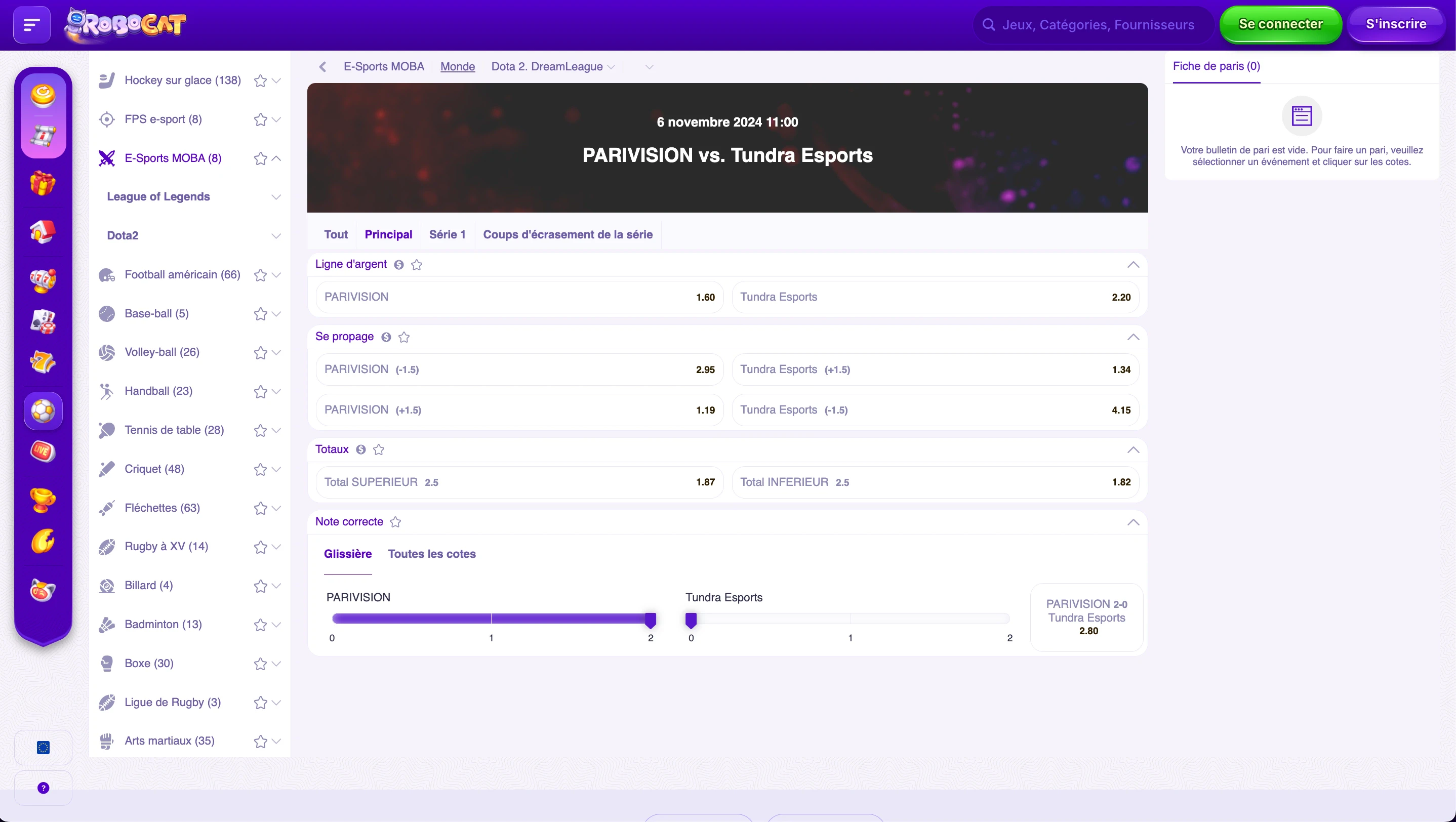Favorite FPS e-sport with star
Image resolution: width=1456 pixels, height=822 pixels.
tap(260, 120)
